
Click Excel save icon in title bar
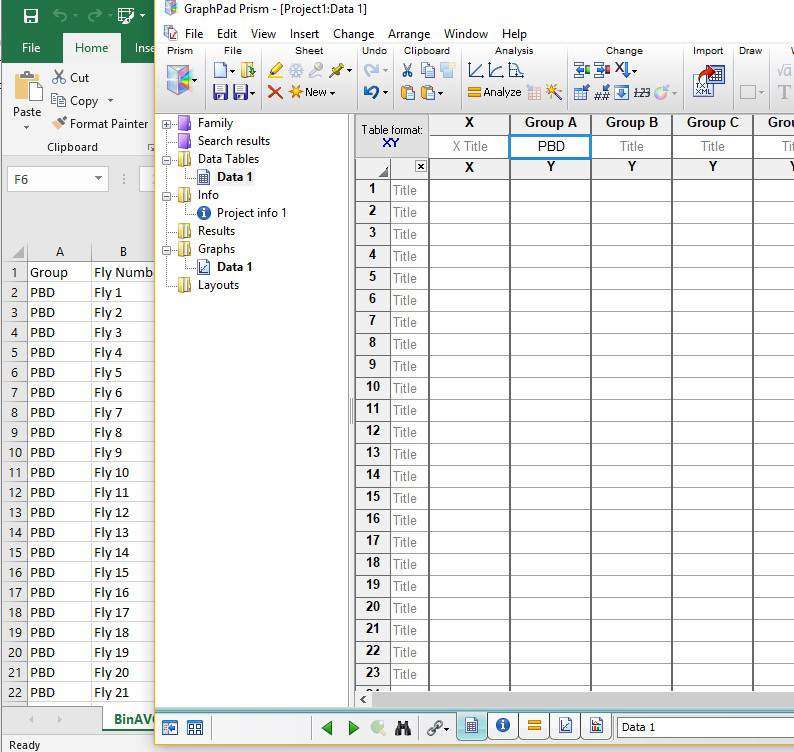click(31, 16)
